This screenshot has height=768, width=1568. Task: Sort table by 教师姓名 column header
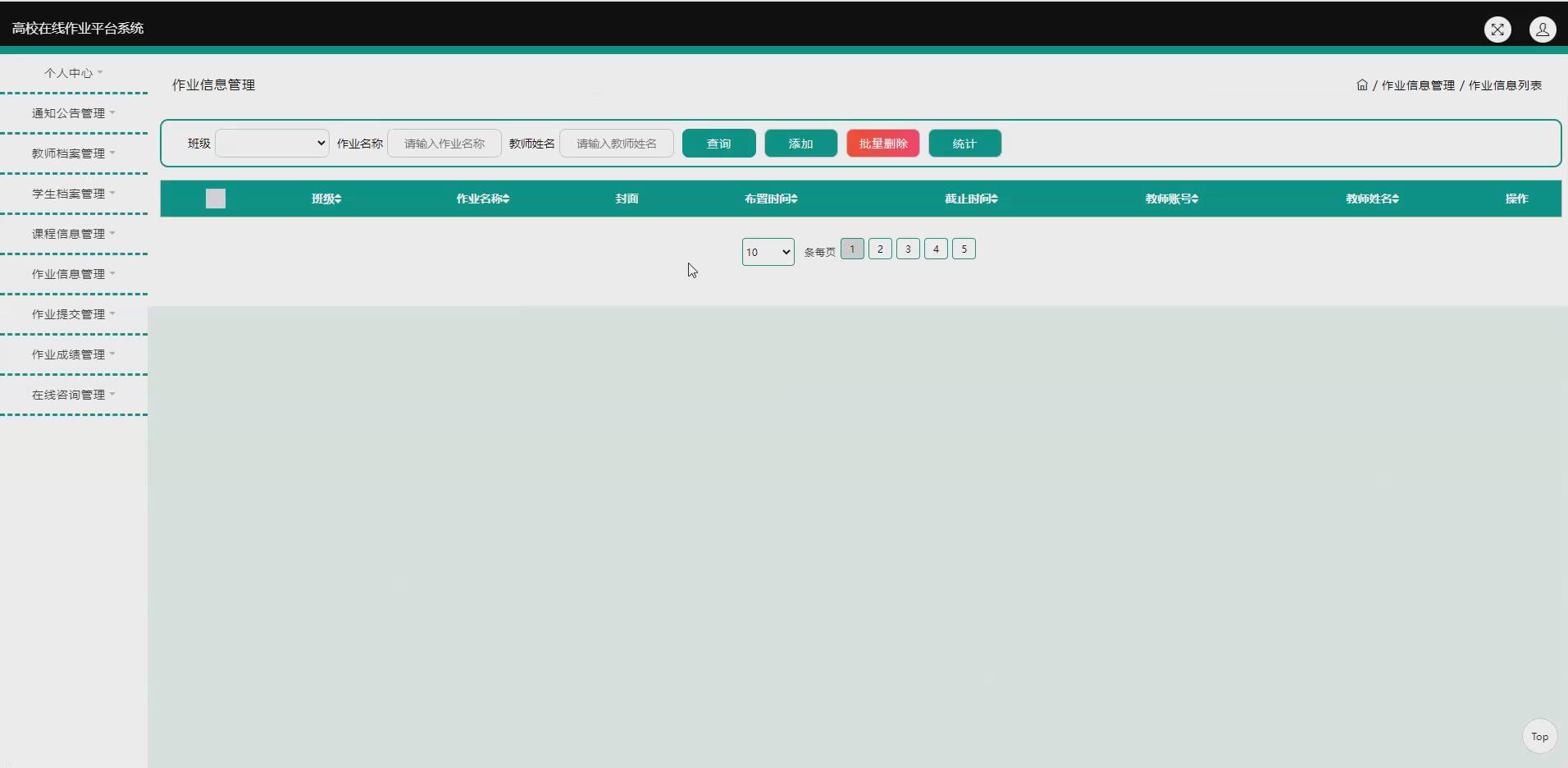1372,199
